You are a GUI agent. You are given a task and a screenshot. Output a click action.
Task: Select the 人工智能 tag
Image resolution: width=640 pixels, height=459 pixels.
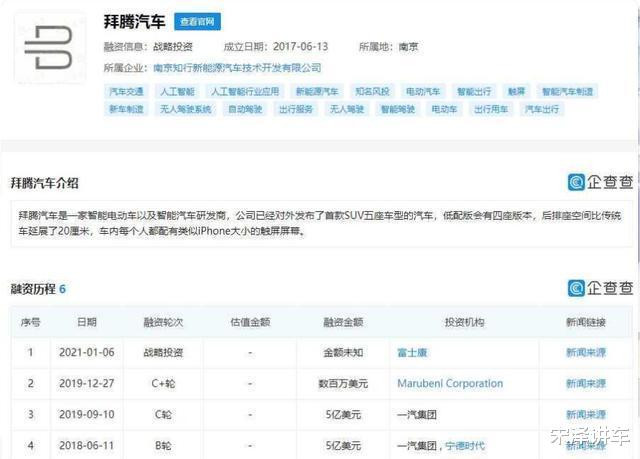177,91
